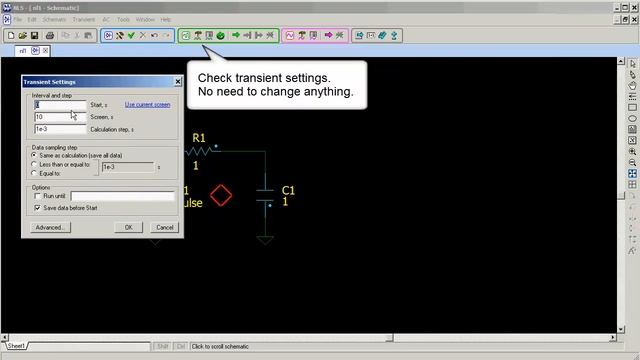This screenshot has height=360, width=640.
Task: Click the Screen, s field showing 10
Action: click(x=60, y=117)
